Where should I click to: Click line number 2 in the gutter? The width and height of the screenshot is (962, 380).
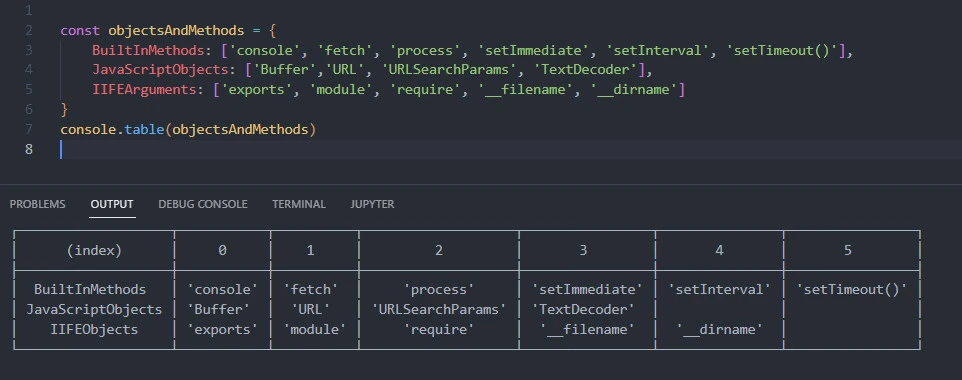[x=29, y=30]
